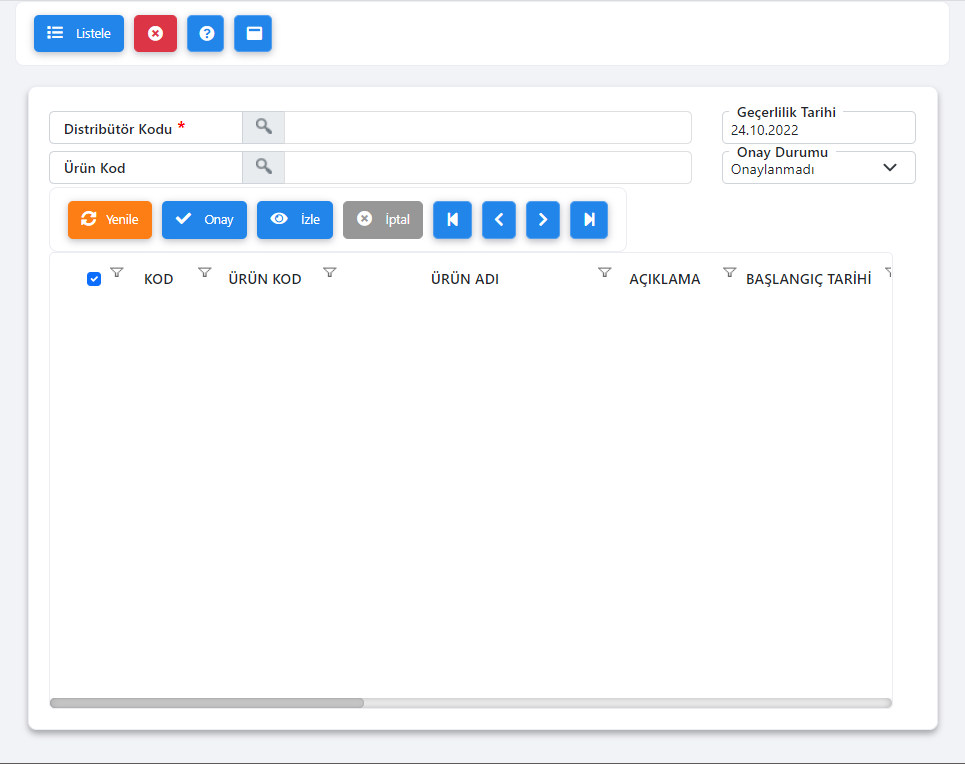
Task: Click the orange Yenile button
Action: [x=110, y=220]
